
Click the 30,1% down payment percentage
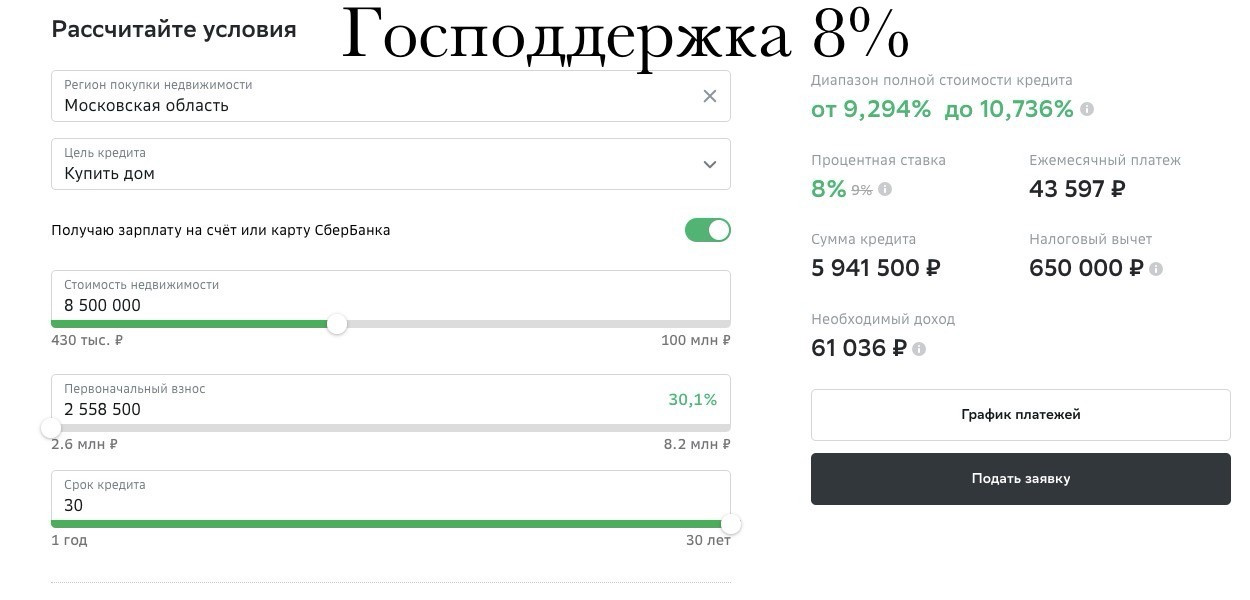(692, 400)
